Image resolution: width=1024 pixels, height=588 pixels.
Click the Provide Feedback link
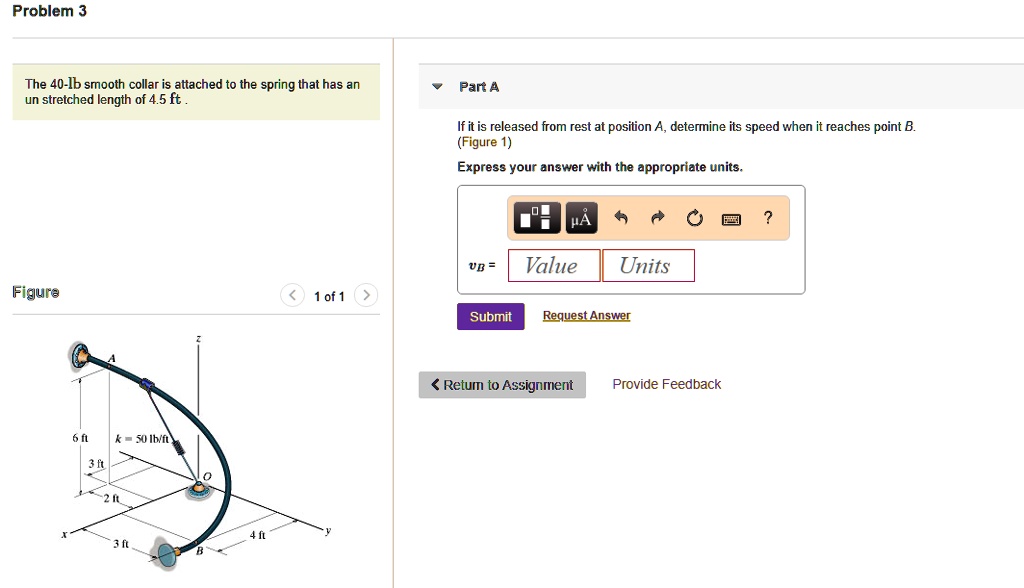pyautogui.click(x=665, y=383)
